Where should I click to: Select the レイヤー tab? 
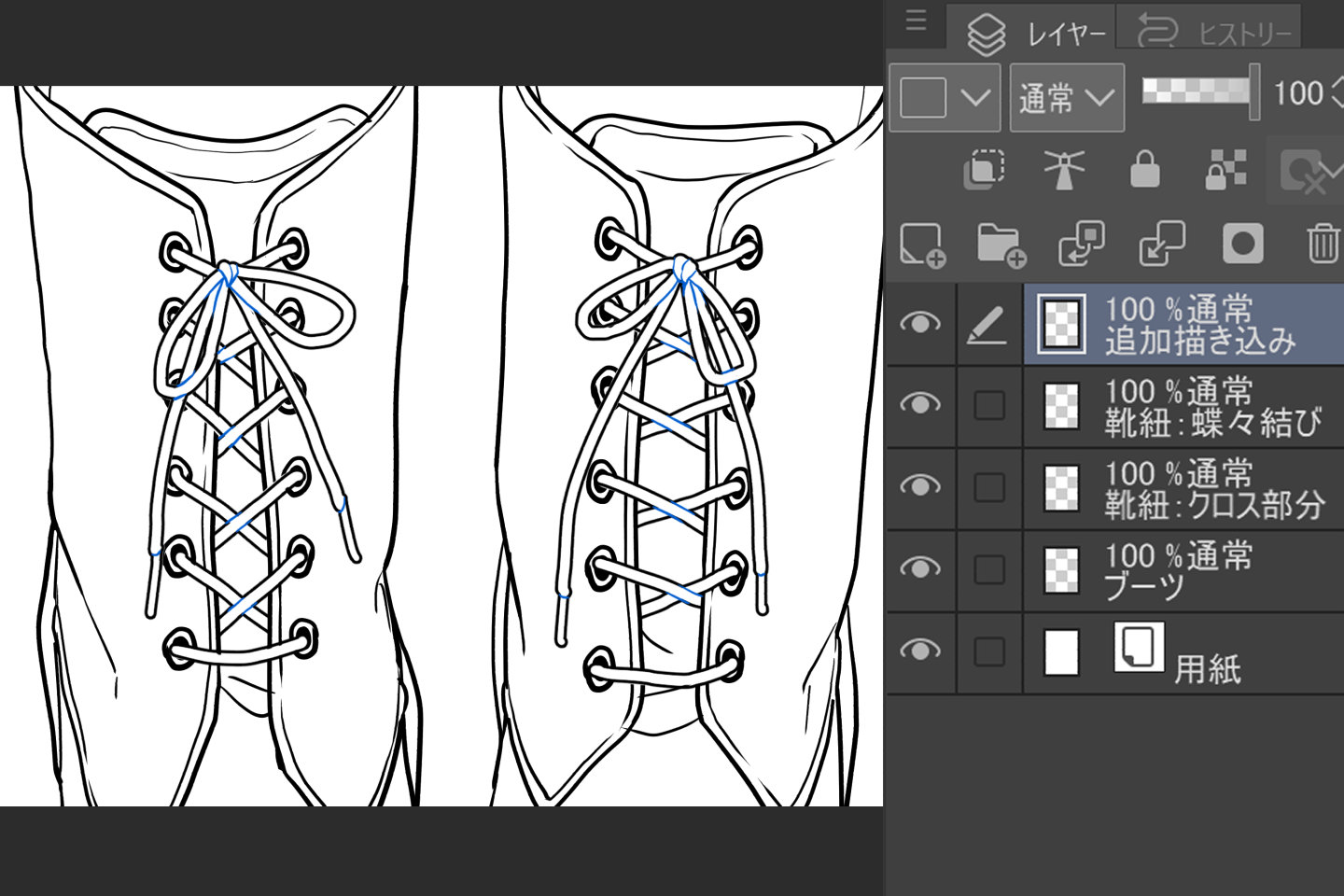pyautogui.click(x=1036, y=34)
